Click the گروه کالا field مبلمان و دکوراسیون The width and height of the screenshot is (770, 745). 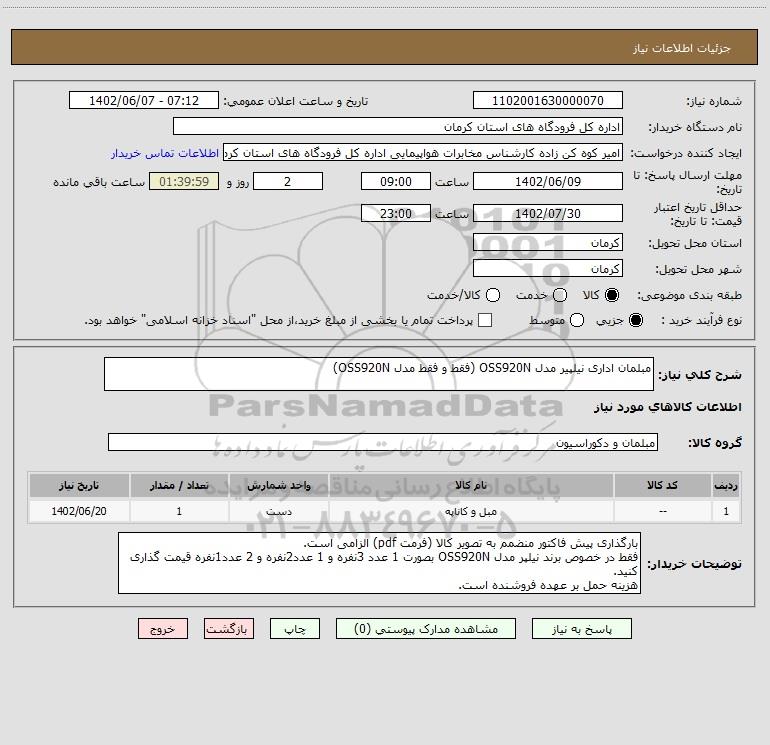pyautogui.click(x=383, y=442)
